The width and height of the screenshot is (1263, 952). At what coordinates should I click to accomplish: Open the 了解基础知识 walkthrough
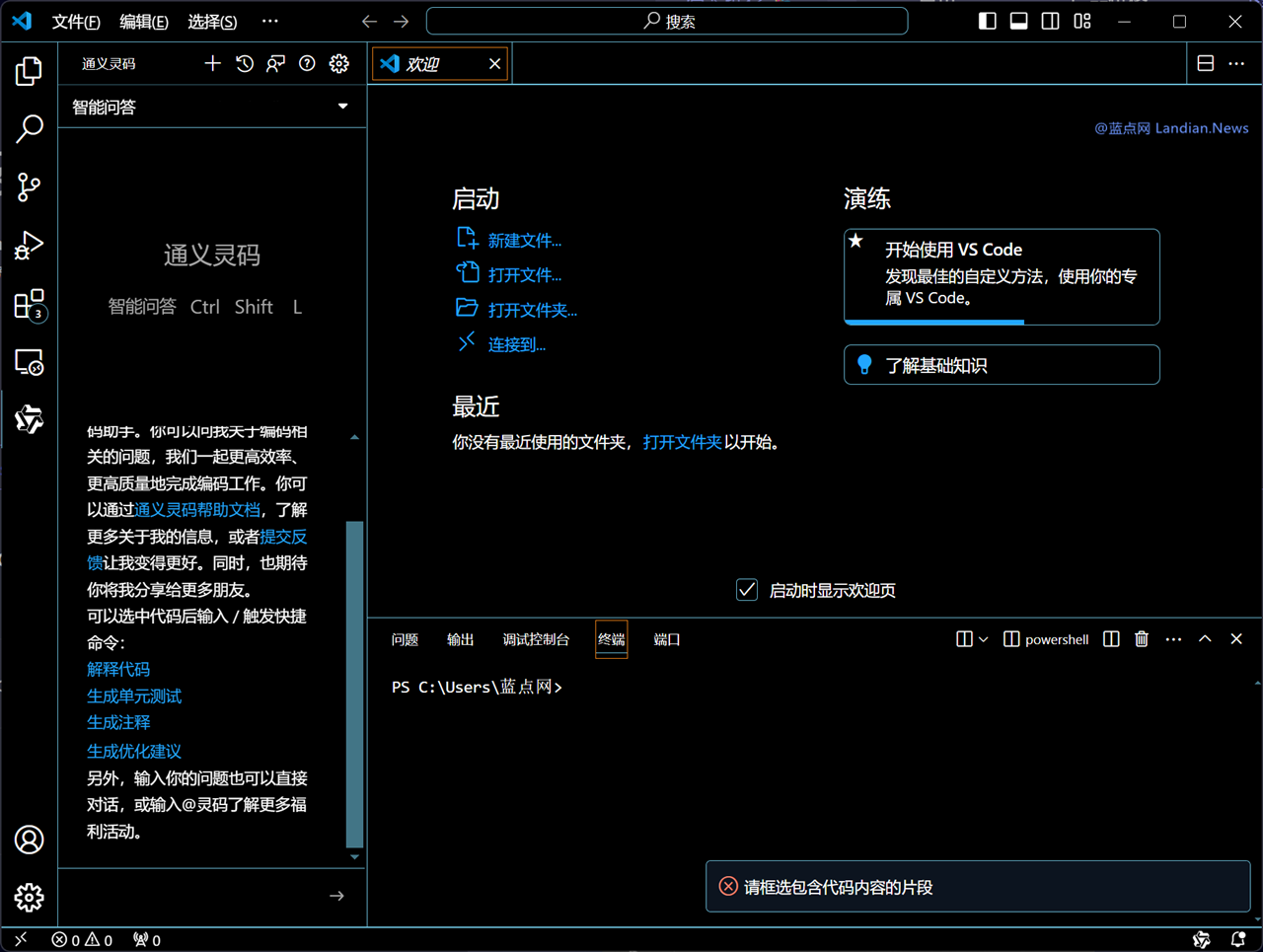coord(1002,365)
